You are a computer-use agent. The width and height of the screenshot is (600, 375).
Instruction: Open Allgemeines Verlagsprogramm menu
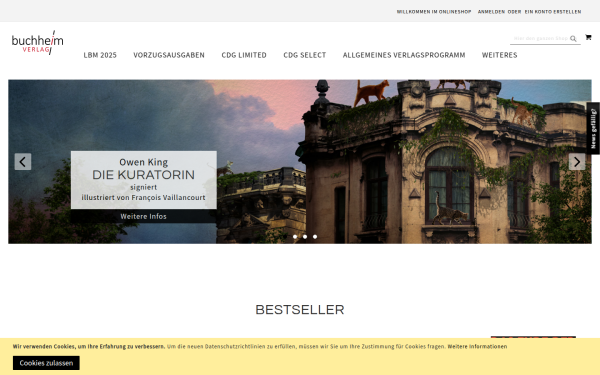(x=404, y=55)
